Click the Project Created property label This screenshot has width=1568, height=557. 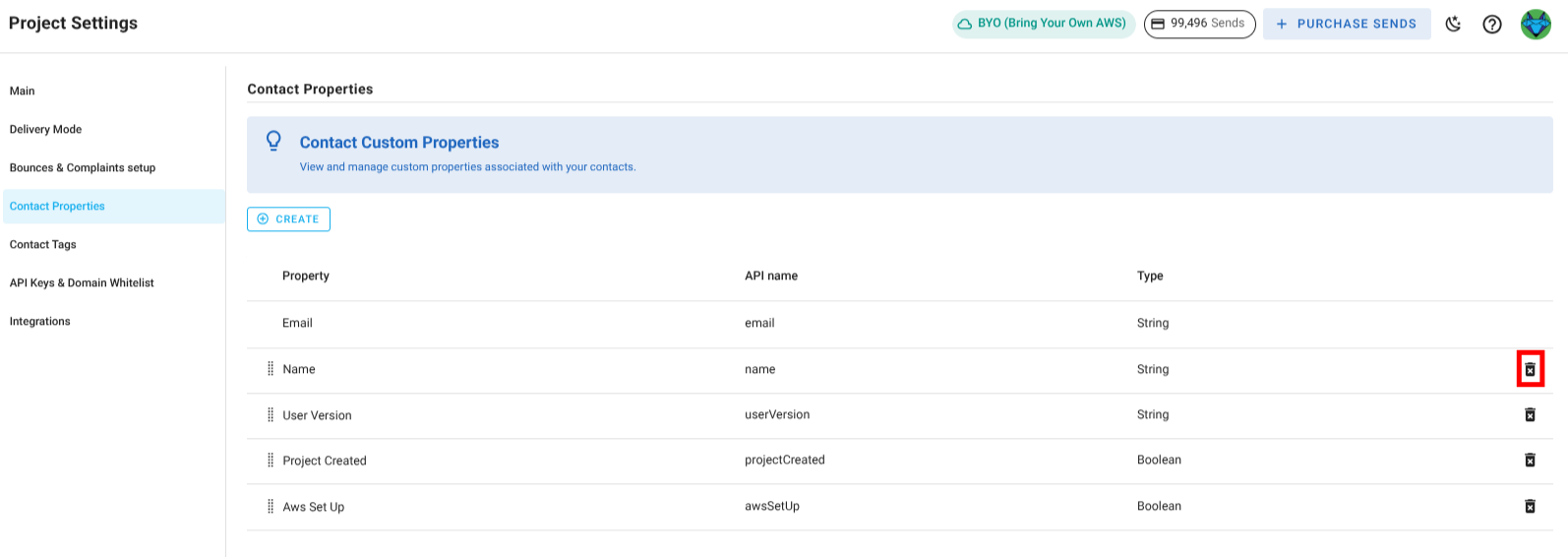tap(325, 461)
